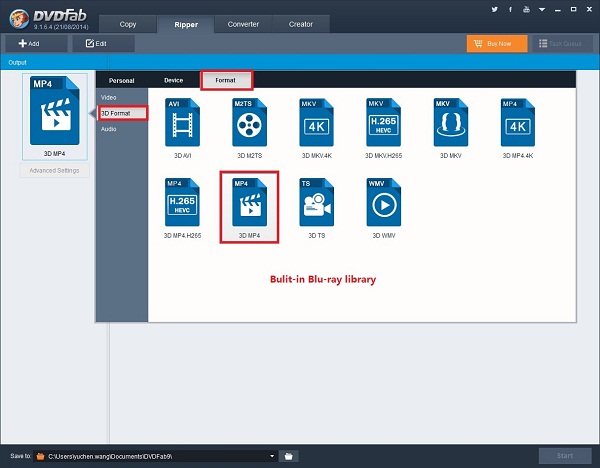The height and width of the screenshot is (468, 600).
Task: Select the 3D MKV.H265 format icon
Action: [x=383, y=122]
